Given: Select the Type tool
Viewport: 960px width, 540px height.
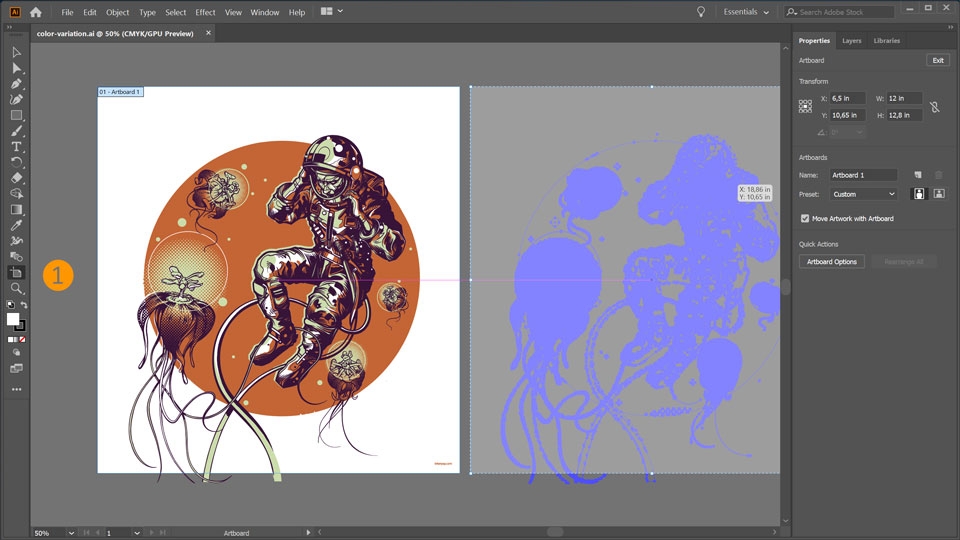Looking at the screenshot, I should (17, 146).
